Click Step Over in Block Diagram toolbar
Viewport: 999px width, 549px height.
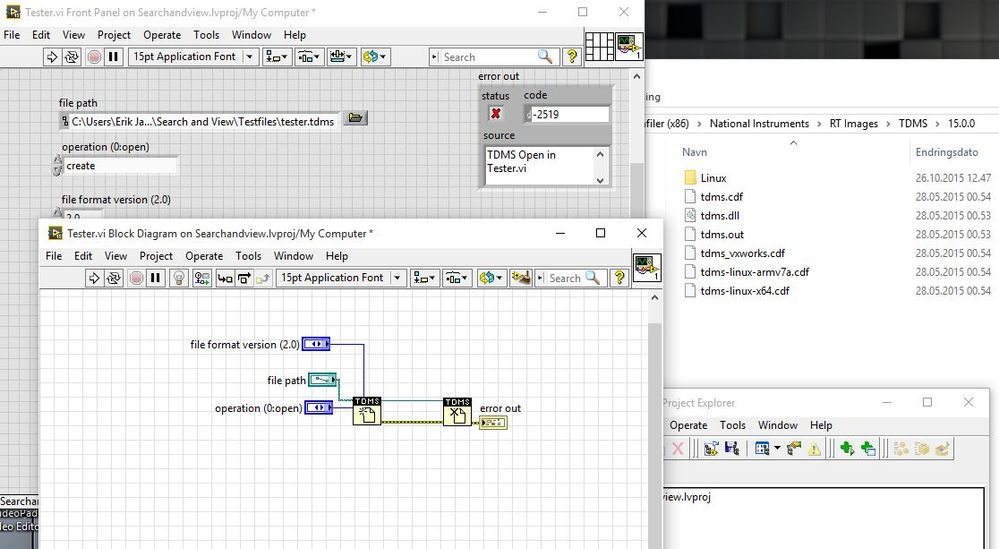(244, 278)
